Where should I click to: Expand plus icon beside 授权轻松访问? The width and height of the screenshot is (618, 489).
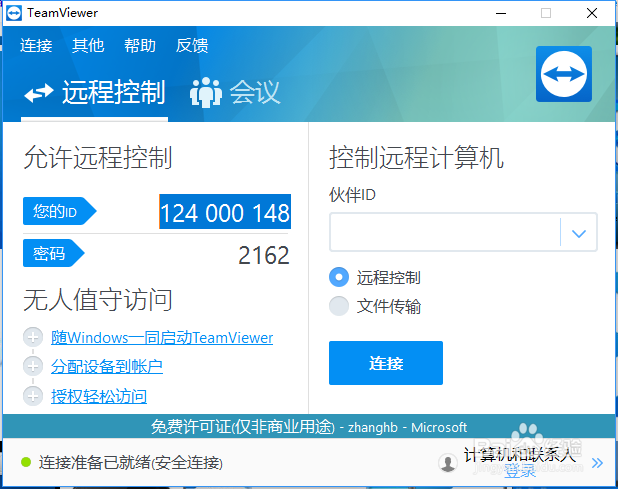pyautogui.click(x=33, y=396)
